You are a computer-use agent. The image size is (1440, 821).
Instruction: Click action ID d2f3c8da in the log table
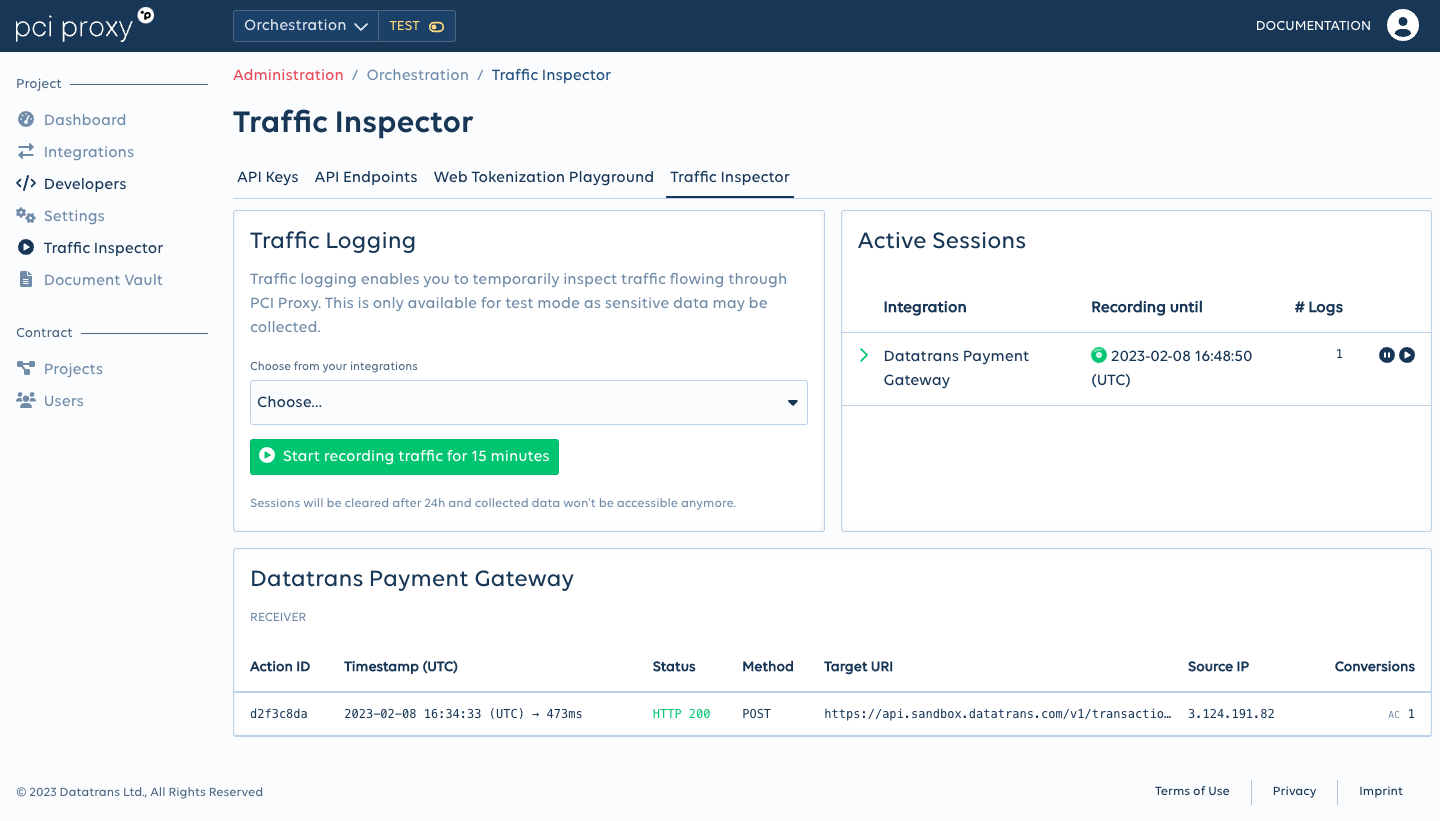[x=279, y=714]
